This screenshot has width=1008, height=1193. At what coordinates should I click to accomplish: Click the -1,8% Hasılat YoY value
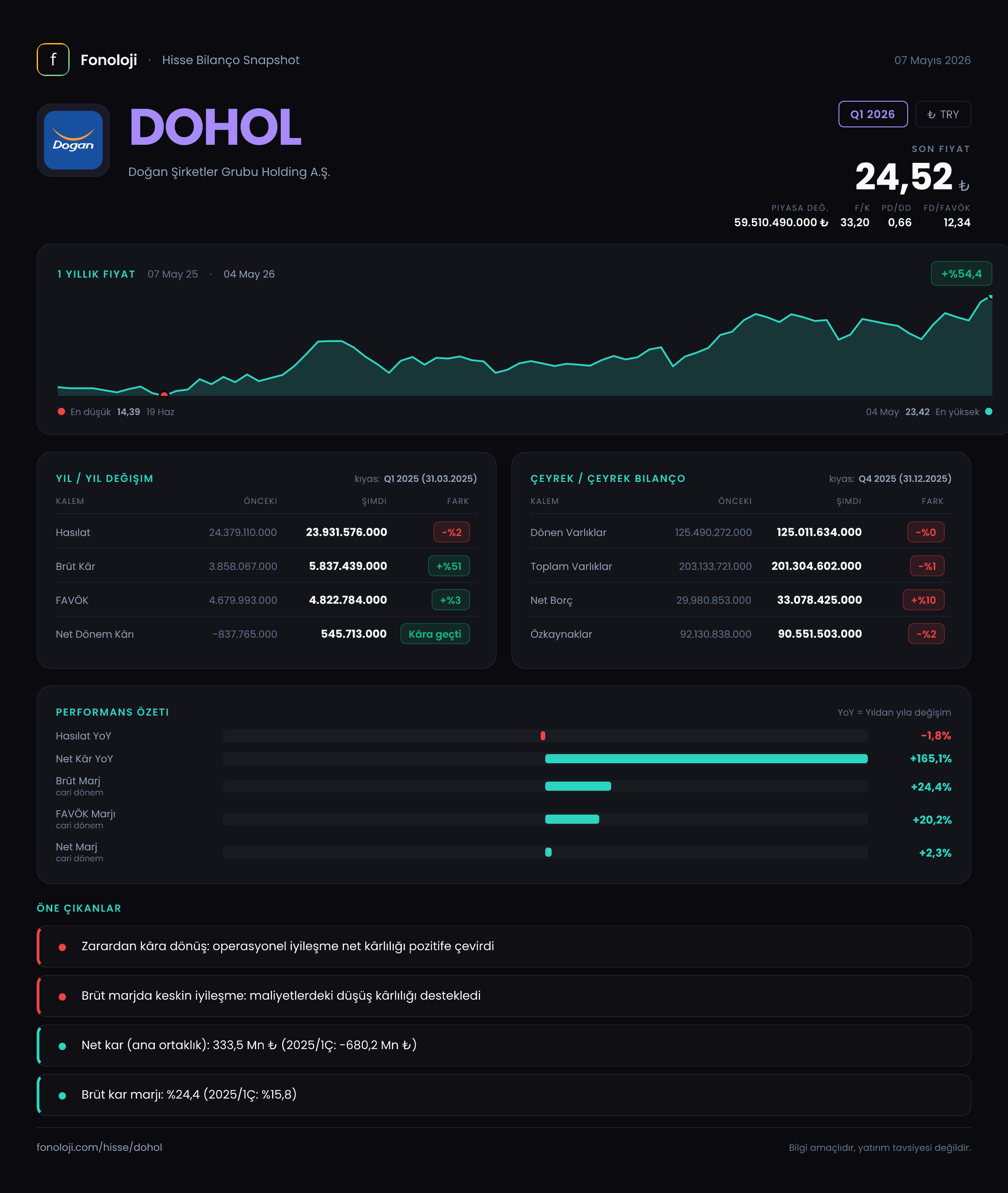tap(936, 736)
